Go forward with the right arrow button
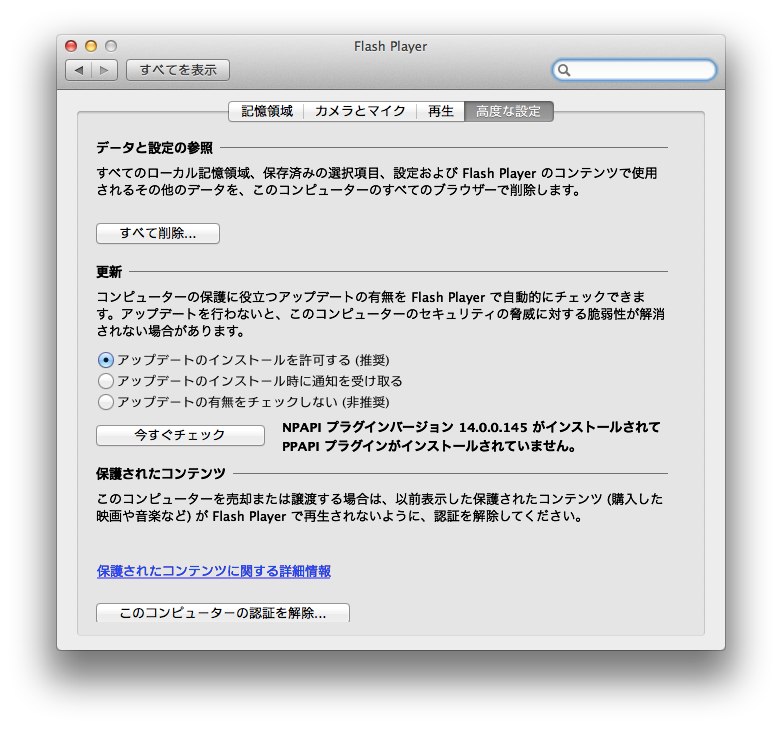Screen dimensions: 782x729 [x=104, y=70]
